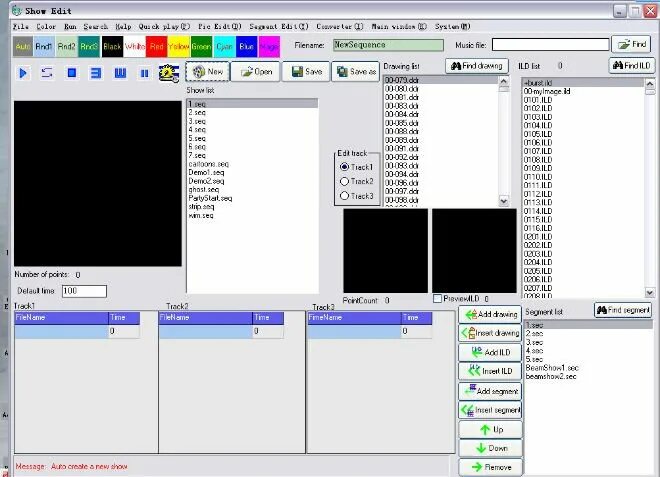Click the Find ILD button

point(632,66)
